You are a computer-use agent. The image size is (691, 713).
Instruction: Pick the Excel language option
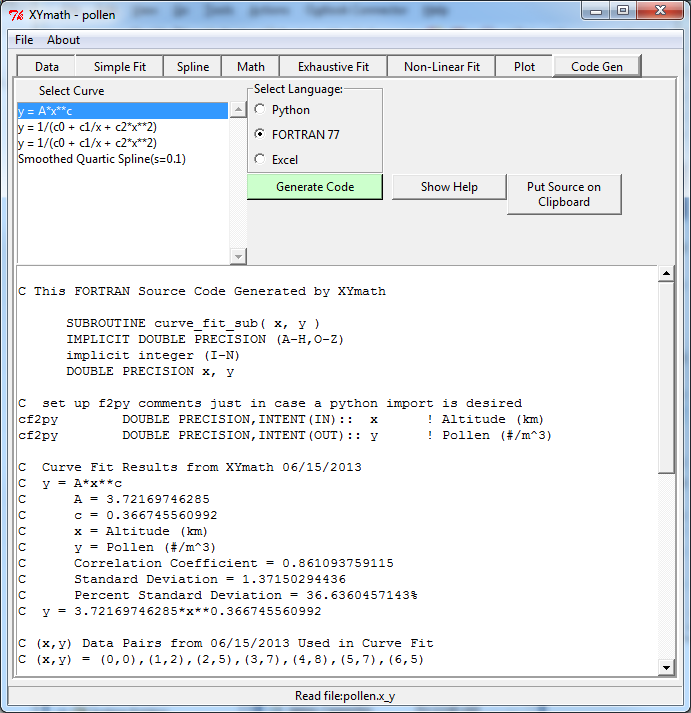coord(261,159)
